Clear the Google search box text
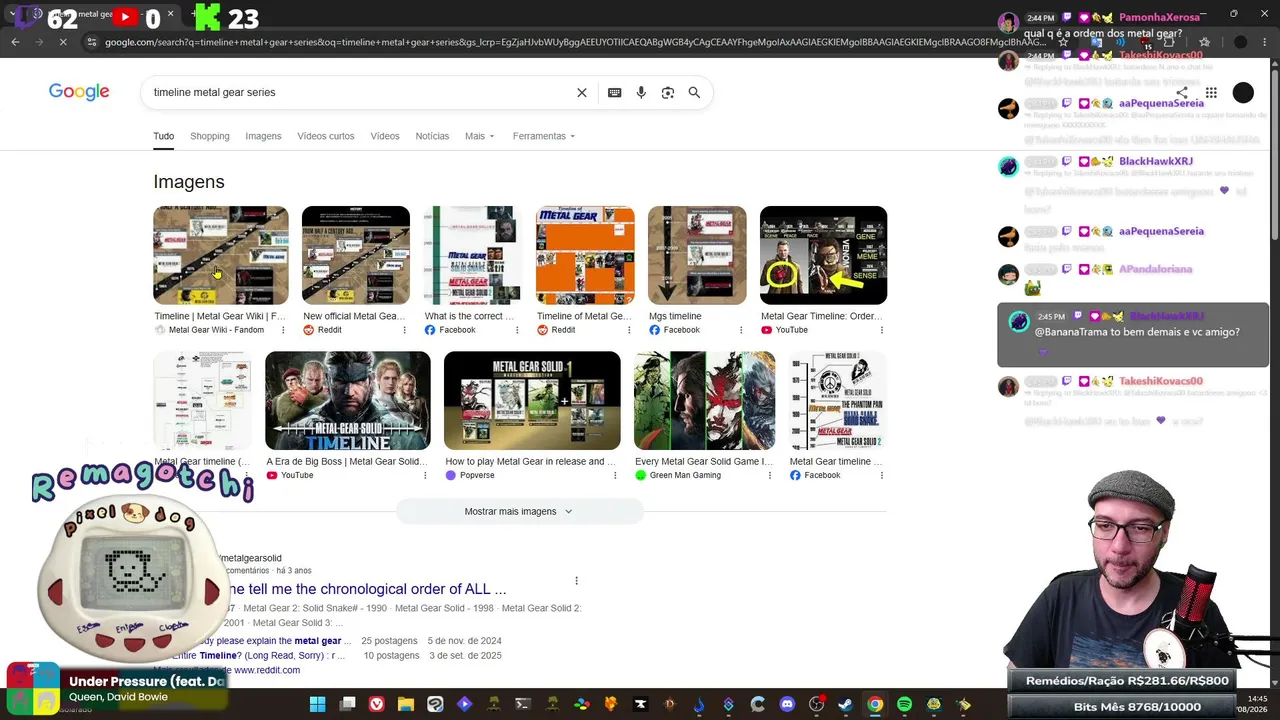Viewport: 1280px width, 720px height. pyautogui.click(x=582, y=92)
